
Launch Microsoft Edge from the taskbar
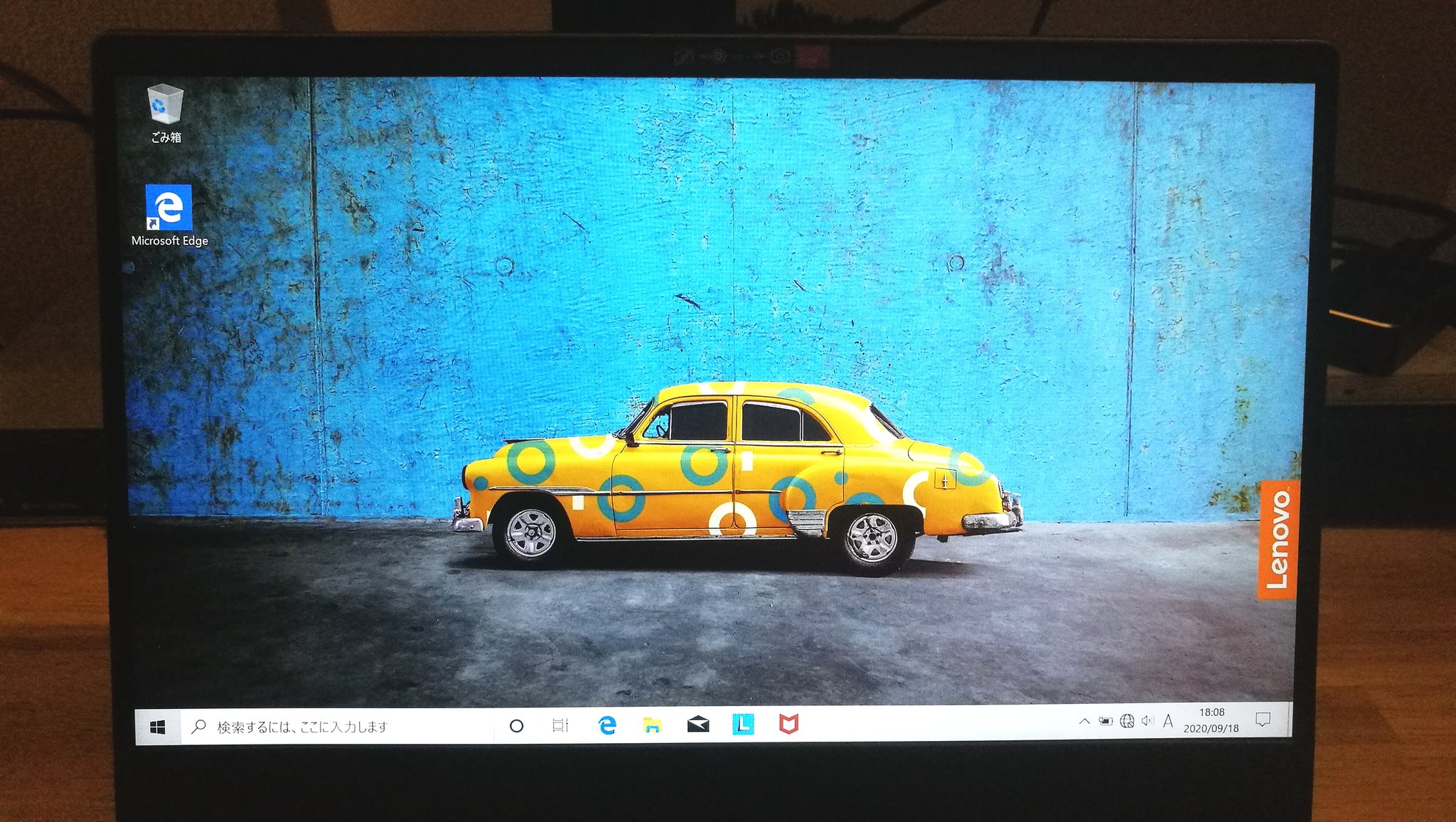(x=606, y=725)
